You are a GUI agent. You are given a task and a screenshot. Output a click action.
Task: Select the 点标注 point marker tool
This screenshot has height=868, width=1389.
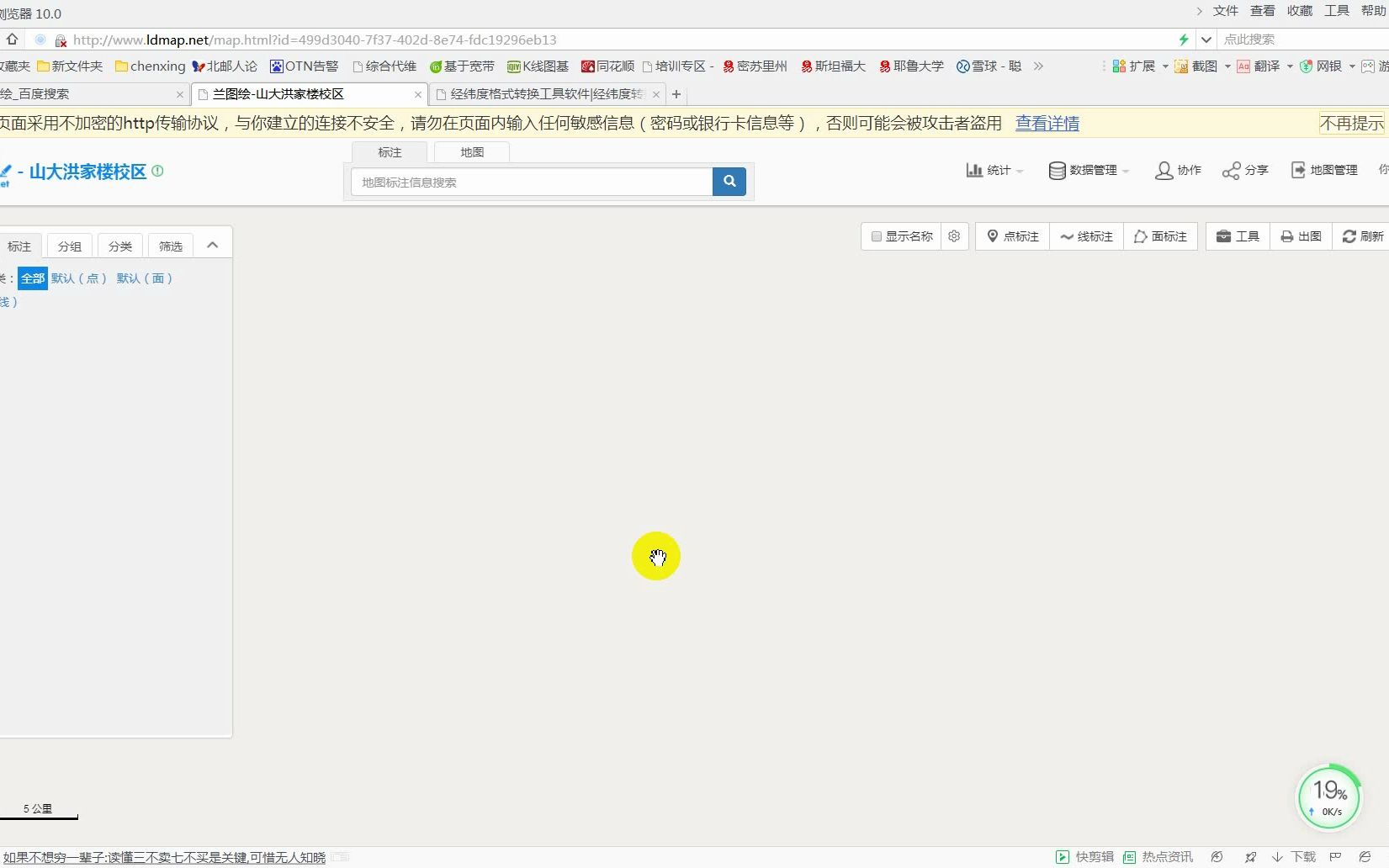1013,236
